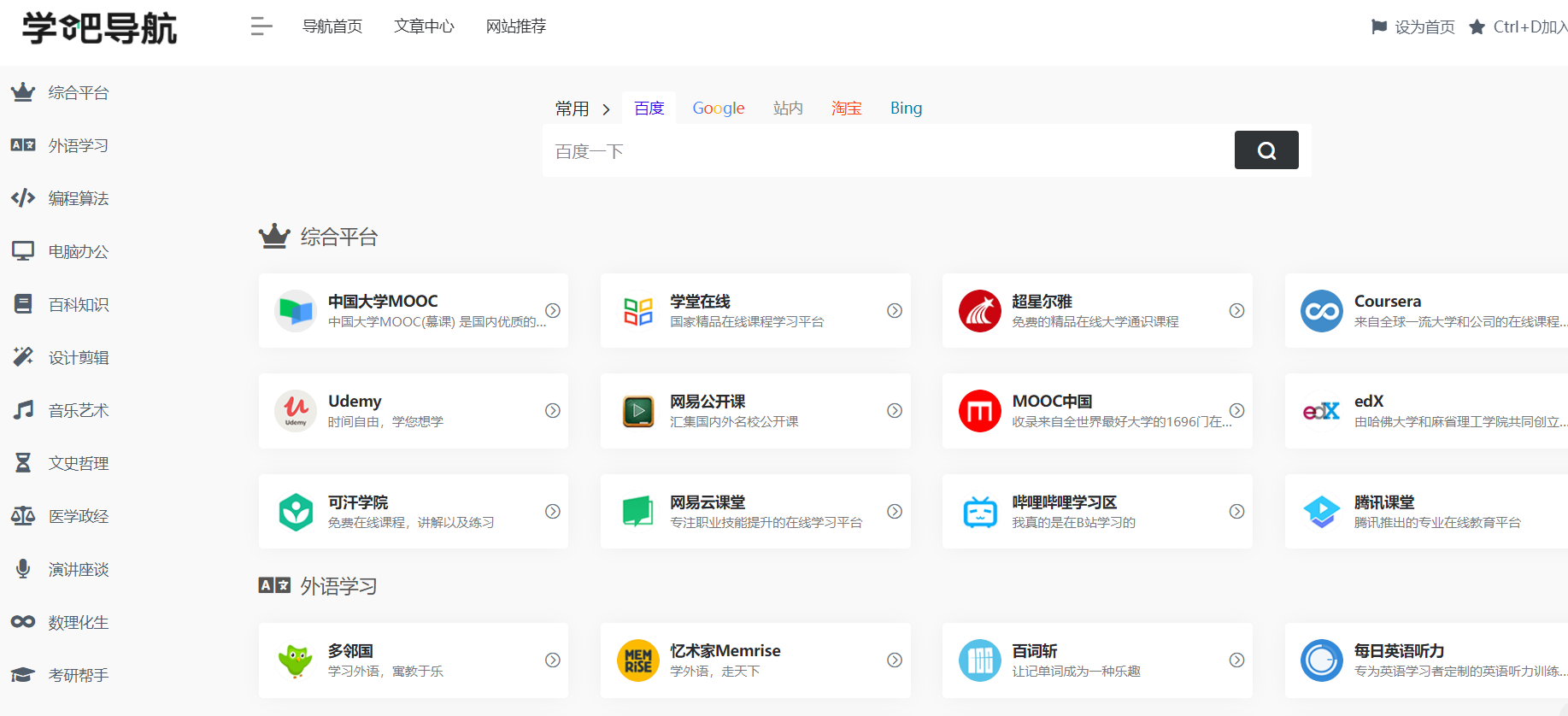1568x716 pixels.
Task: Open the 中国大学MOOC logo icon
Action: pyautogui.click(x=296, y=311)
